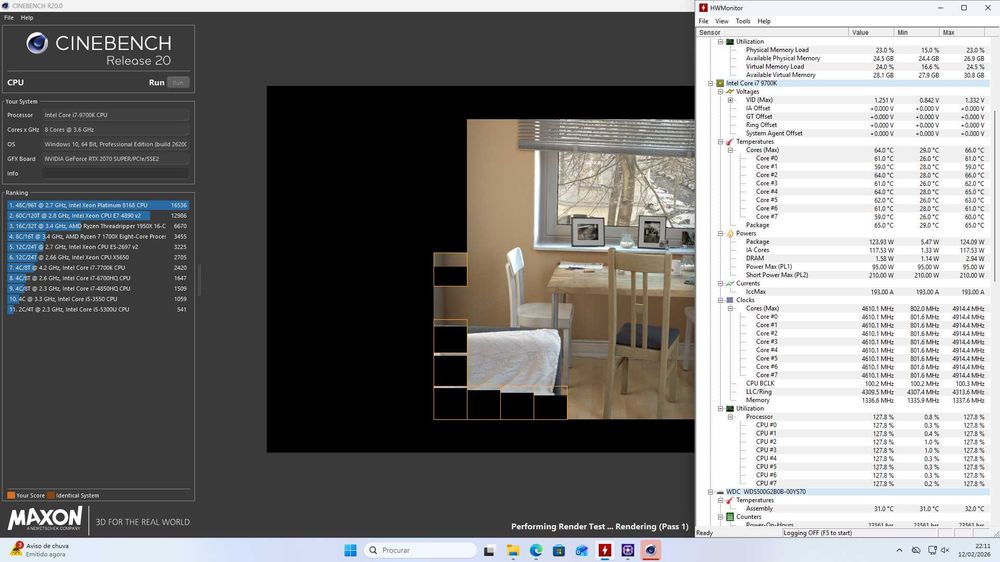Click the CPU Run button in Cinebench
Viewport: 1000px width, 562px height.
178,82
